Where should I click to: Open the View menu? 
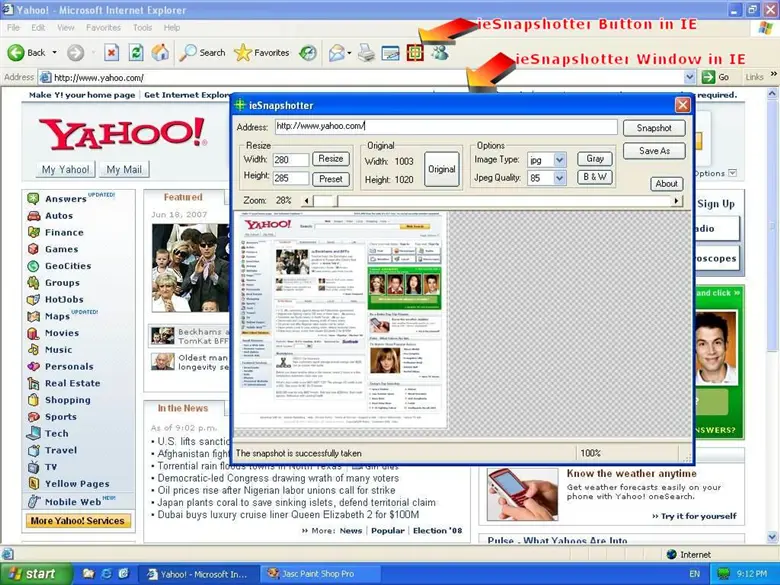click(65, 27)
